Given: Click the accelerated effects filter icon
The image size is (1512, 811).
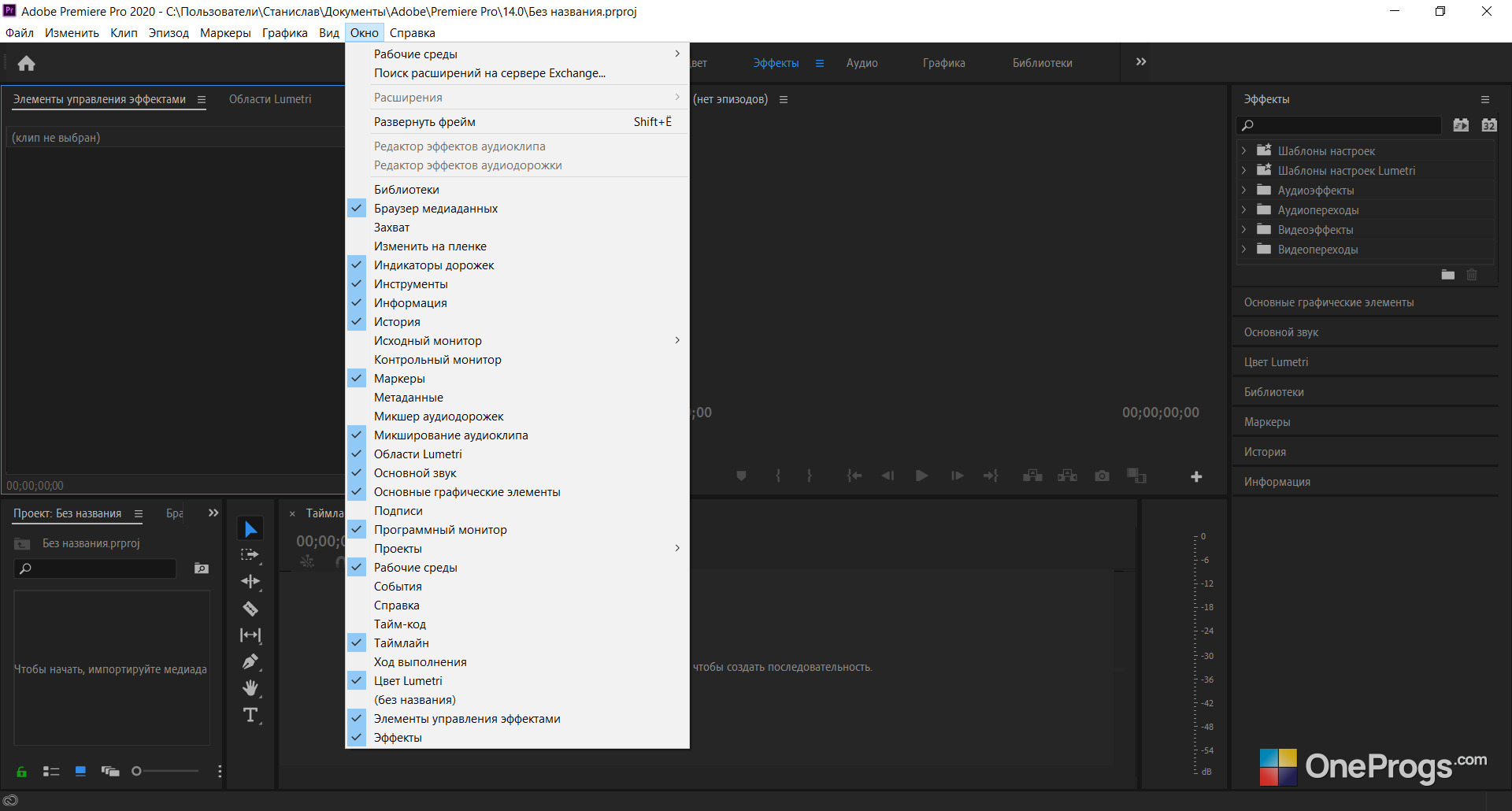Looking at the screenshot, I should coord(1461,125).
